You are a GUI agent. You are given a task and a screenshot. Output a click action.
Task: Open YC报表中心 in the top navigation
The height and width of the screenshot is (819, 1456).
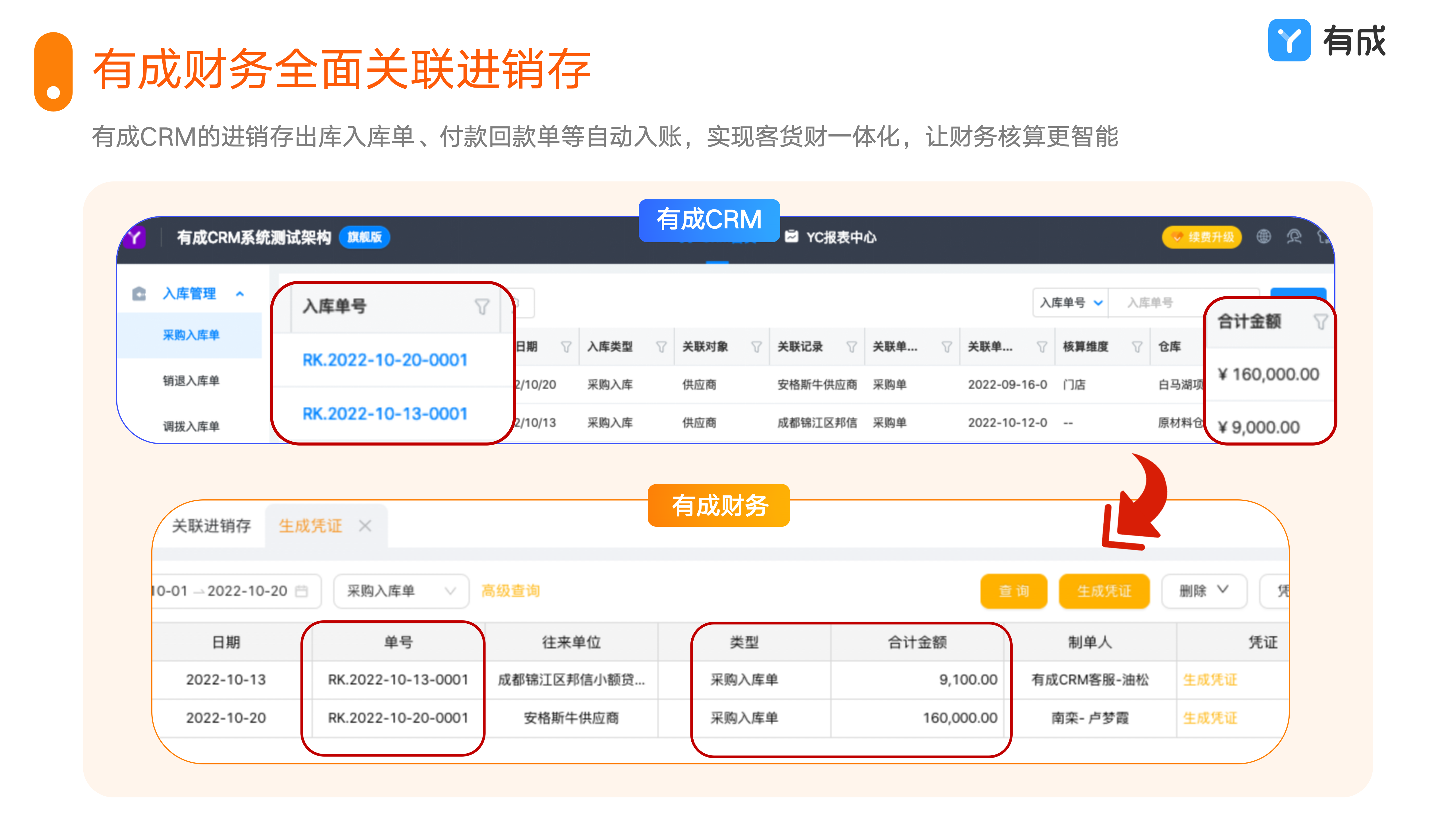point(831,237)
